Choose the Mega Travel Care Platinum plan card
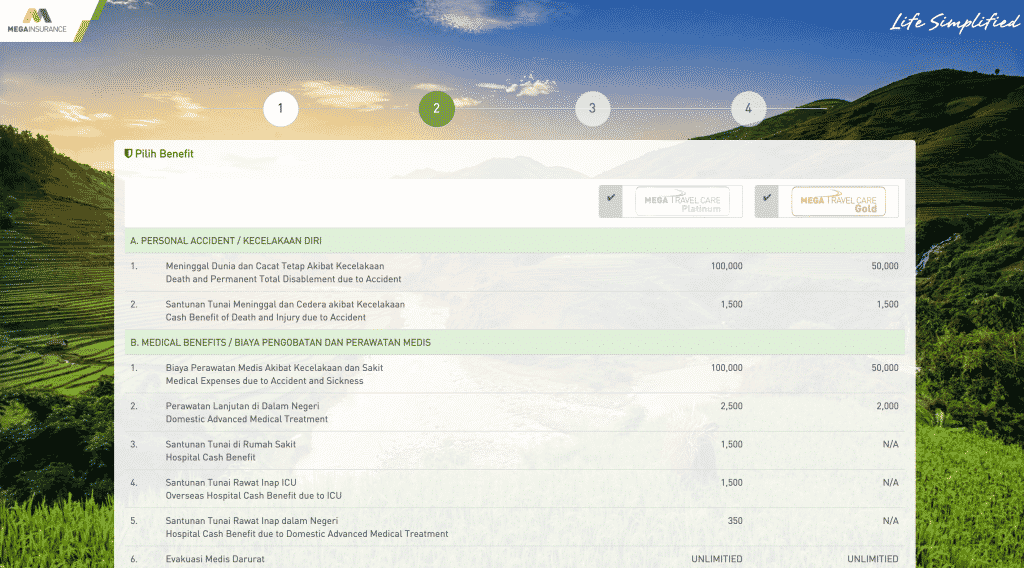 pyautogui.click(x=682, y=202)
